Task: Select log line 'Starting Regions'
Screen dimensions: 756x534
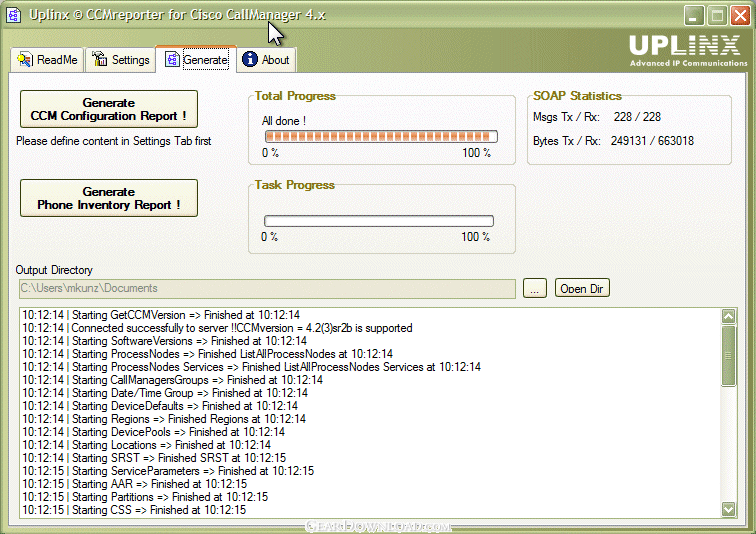Action: (x=164, y=419)
